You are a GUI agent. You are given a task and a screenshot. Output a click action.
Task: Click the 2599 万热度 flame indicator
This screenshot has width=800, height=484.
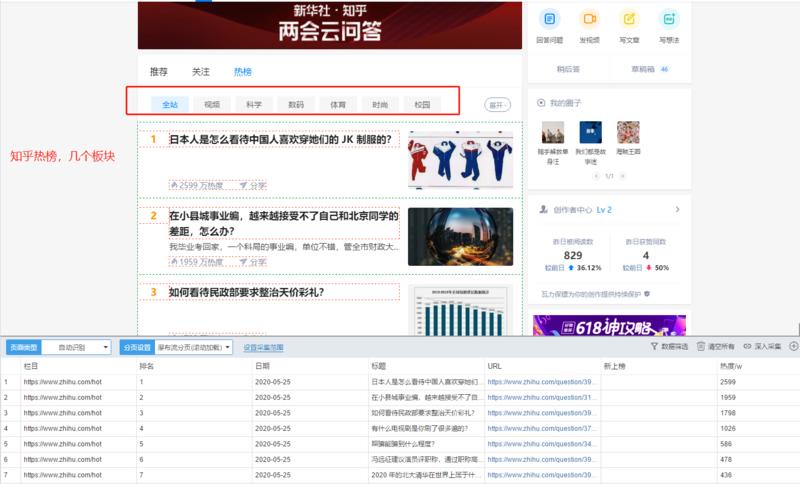[x=197, y=186]
